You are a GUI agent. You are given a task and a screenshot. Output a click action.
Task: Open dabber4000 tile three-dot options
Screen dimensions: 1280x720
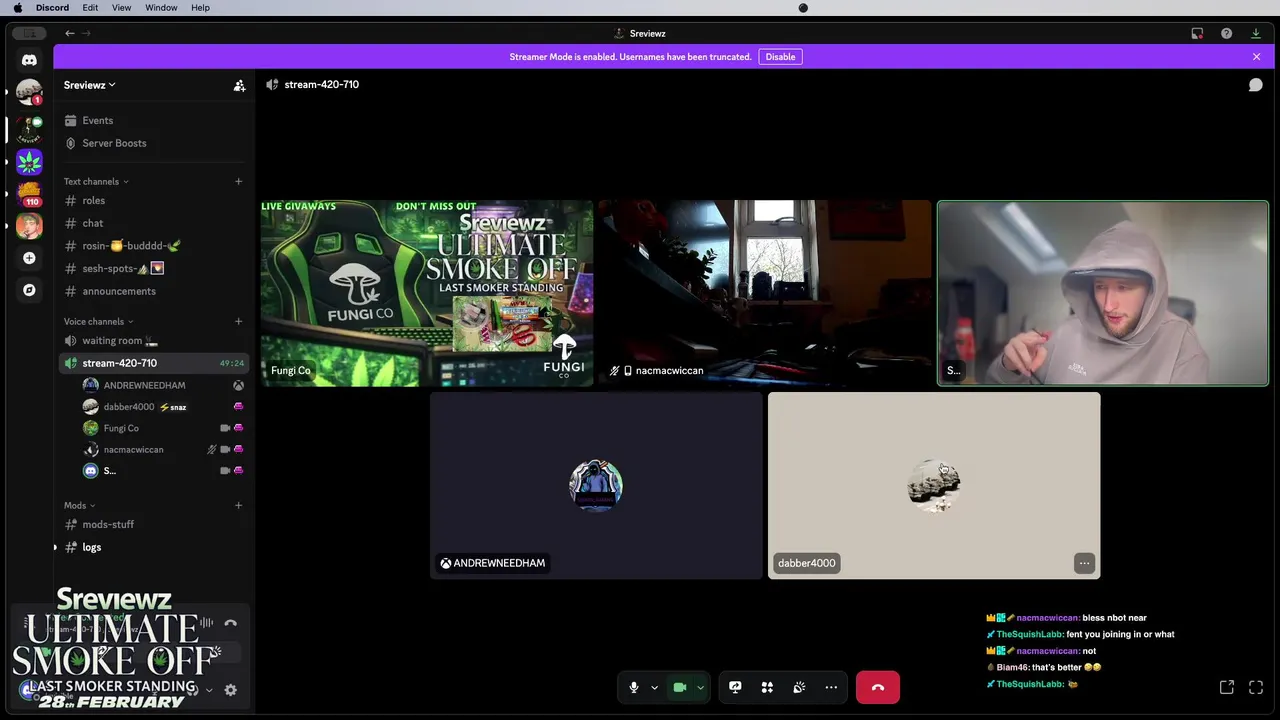[x=1084, y=563]
